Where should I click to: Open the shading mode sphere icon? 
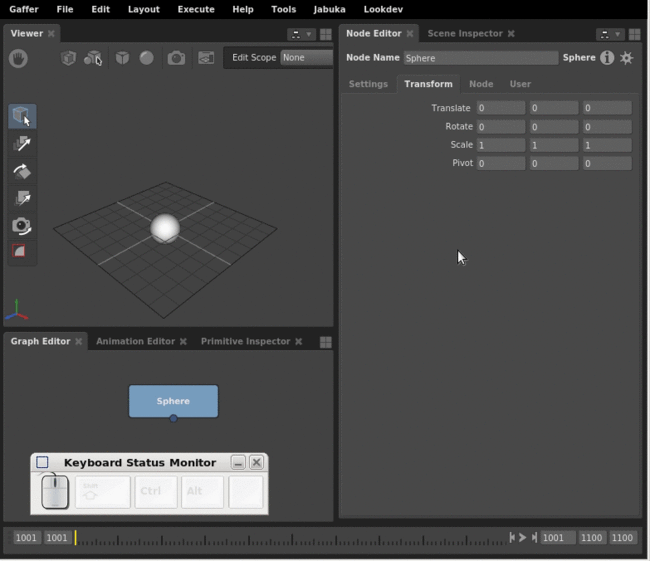click(x=147, y=58)
